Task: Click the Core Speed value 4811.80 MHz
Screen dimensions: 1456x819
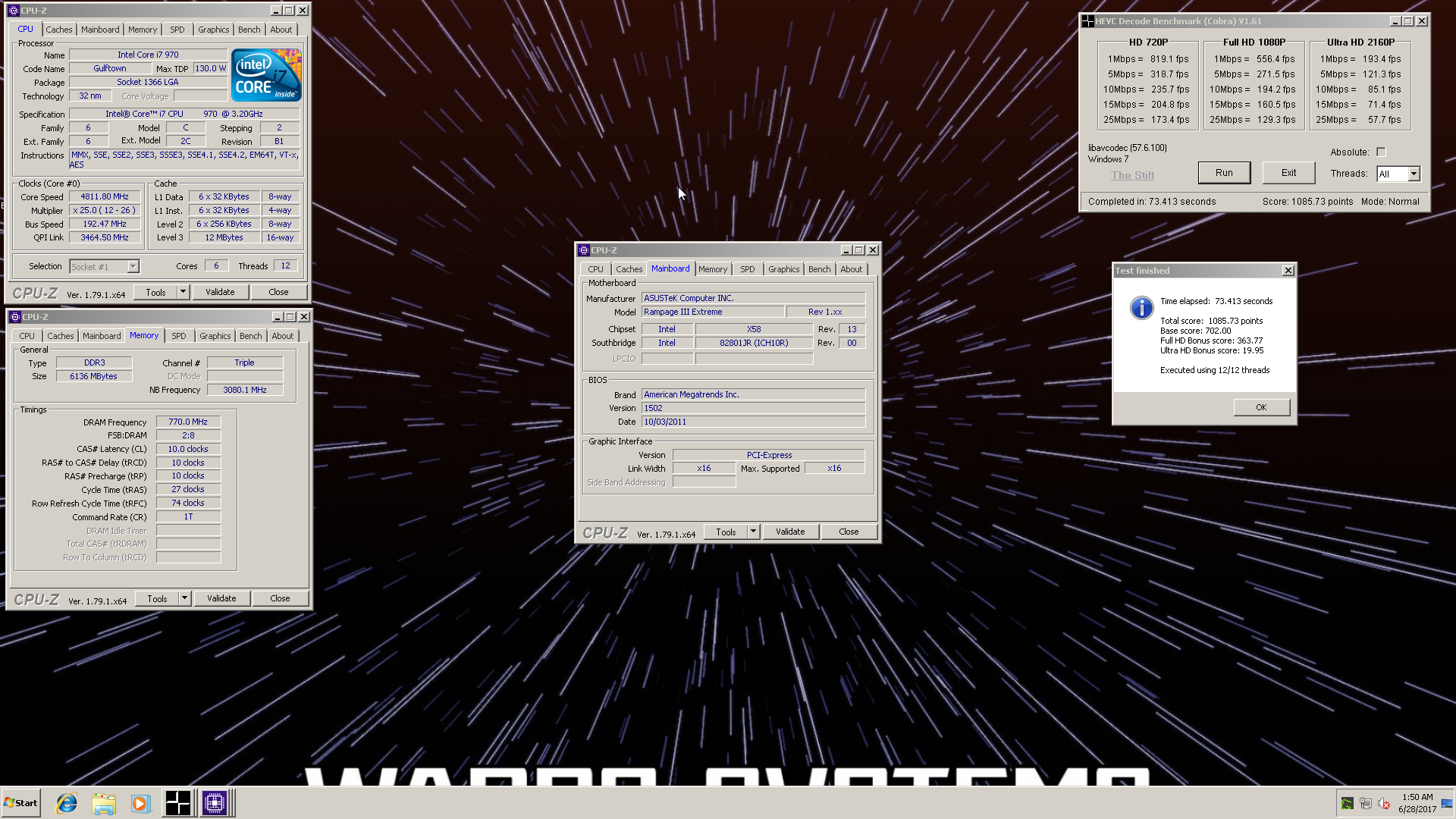Action: [x=105, y=197]
